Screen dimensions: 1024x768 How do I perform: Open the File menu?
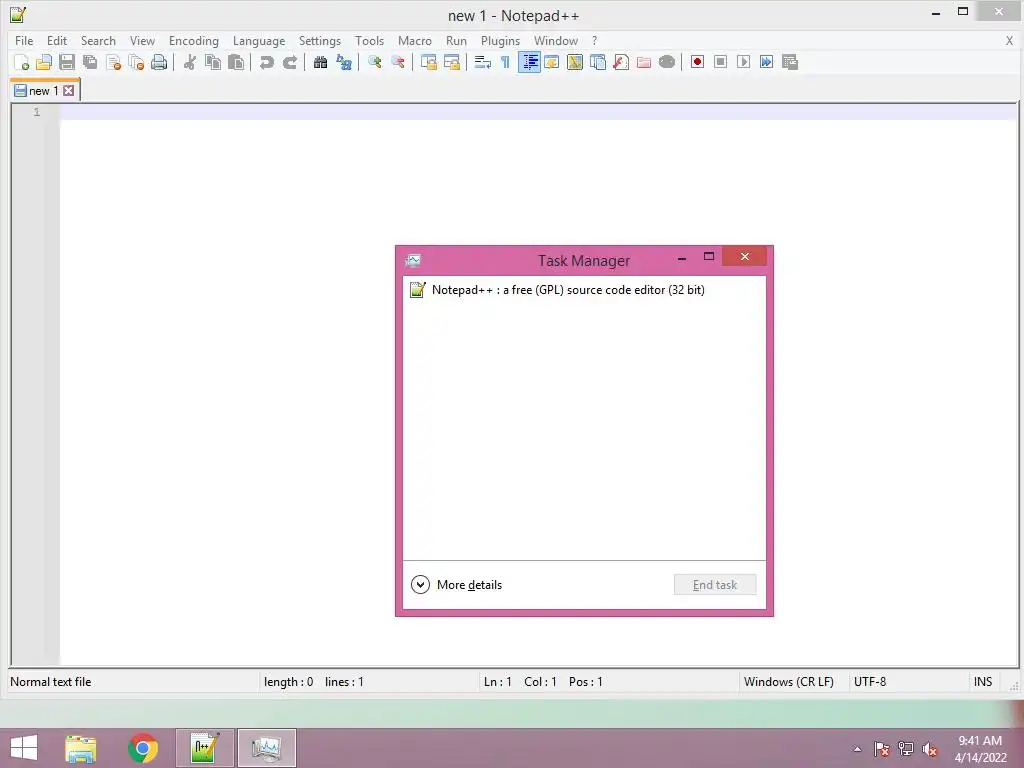coord(24,40)
